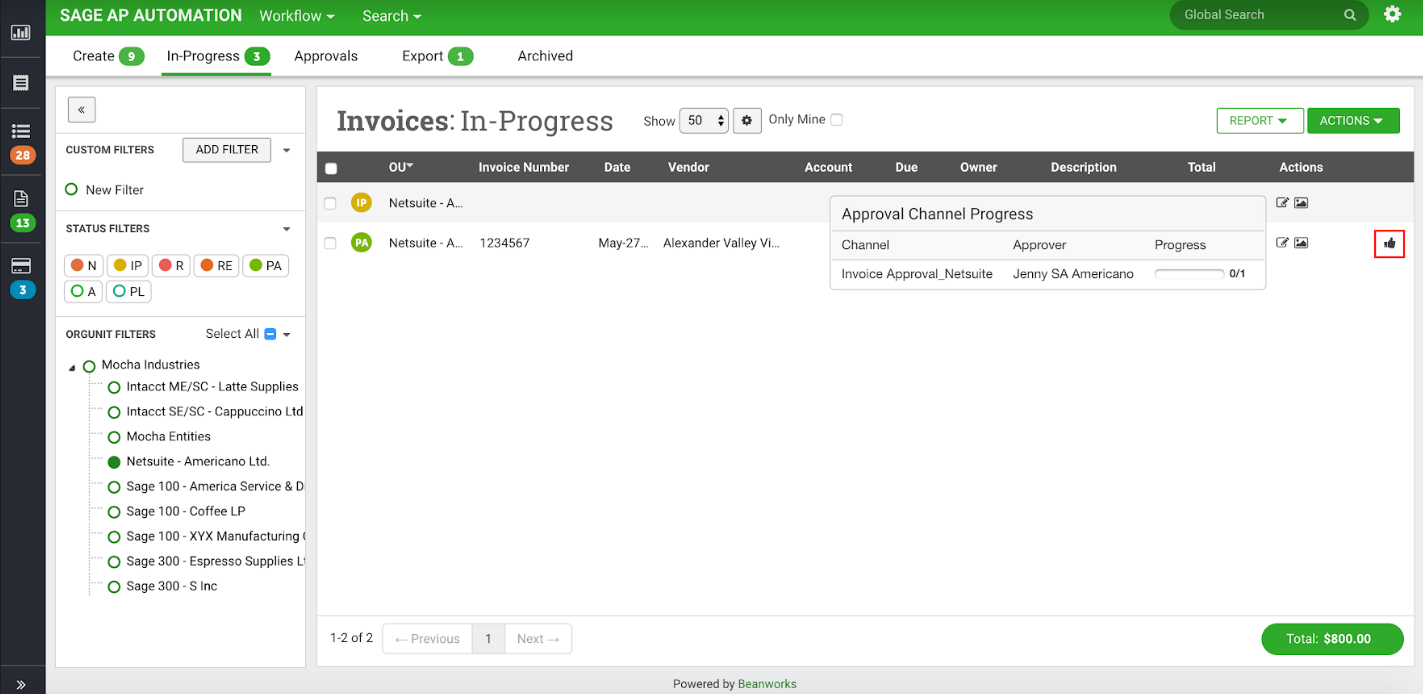The width and height of the screenshot is (1423, 694).
Task: Edit the IP status invoice row
Action: pyautogui.click(x=1283, y=203)
